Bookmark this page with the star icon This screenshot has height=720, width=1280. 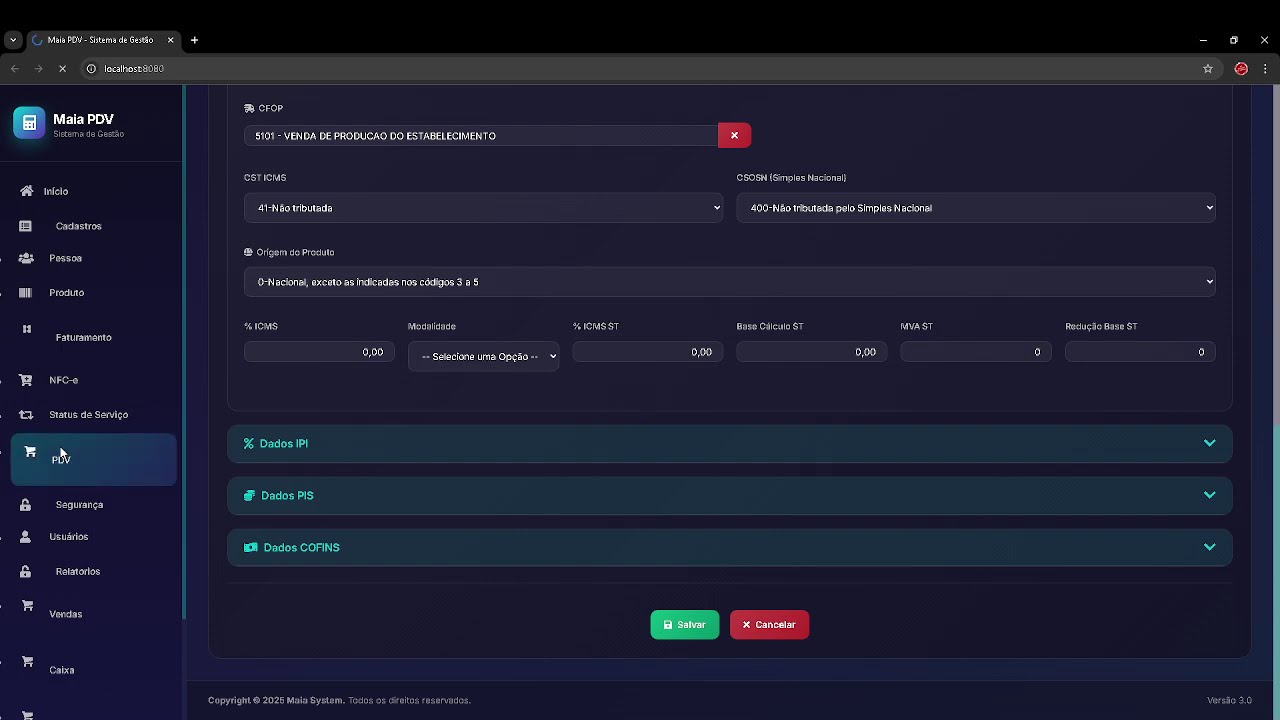1208,69
